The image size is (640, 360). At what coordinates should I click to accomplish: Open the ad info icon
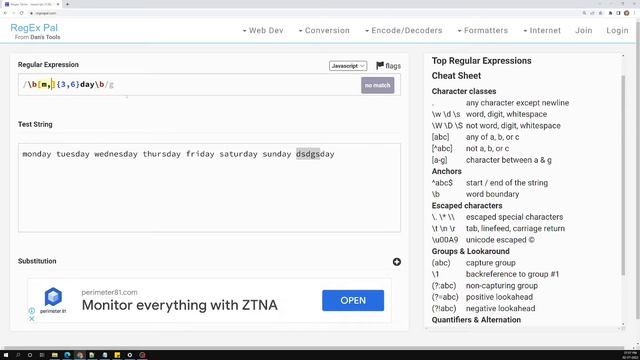tap(32, 311)
